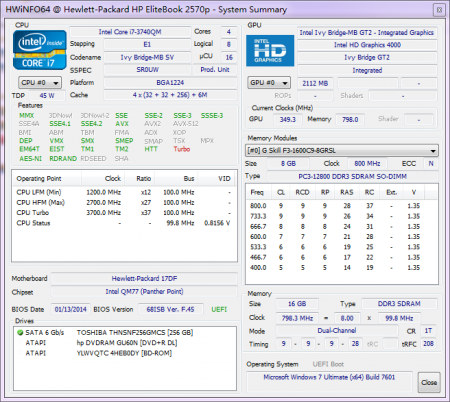
Task: Click the Freq column header
Action: [258, 192]
